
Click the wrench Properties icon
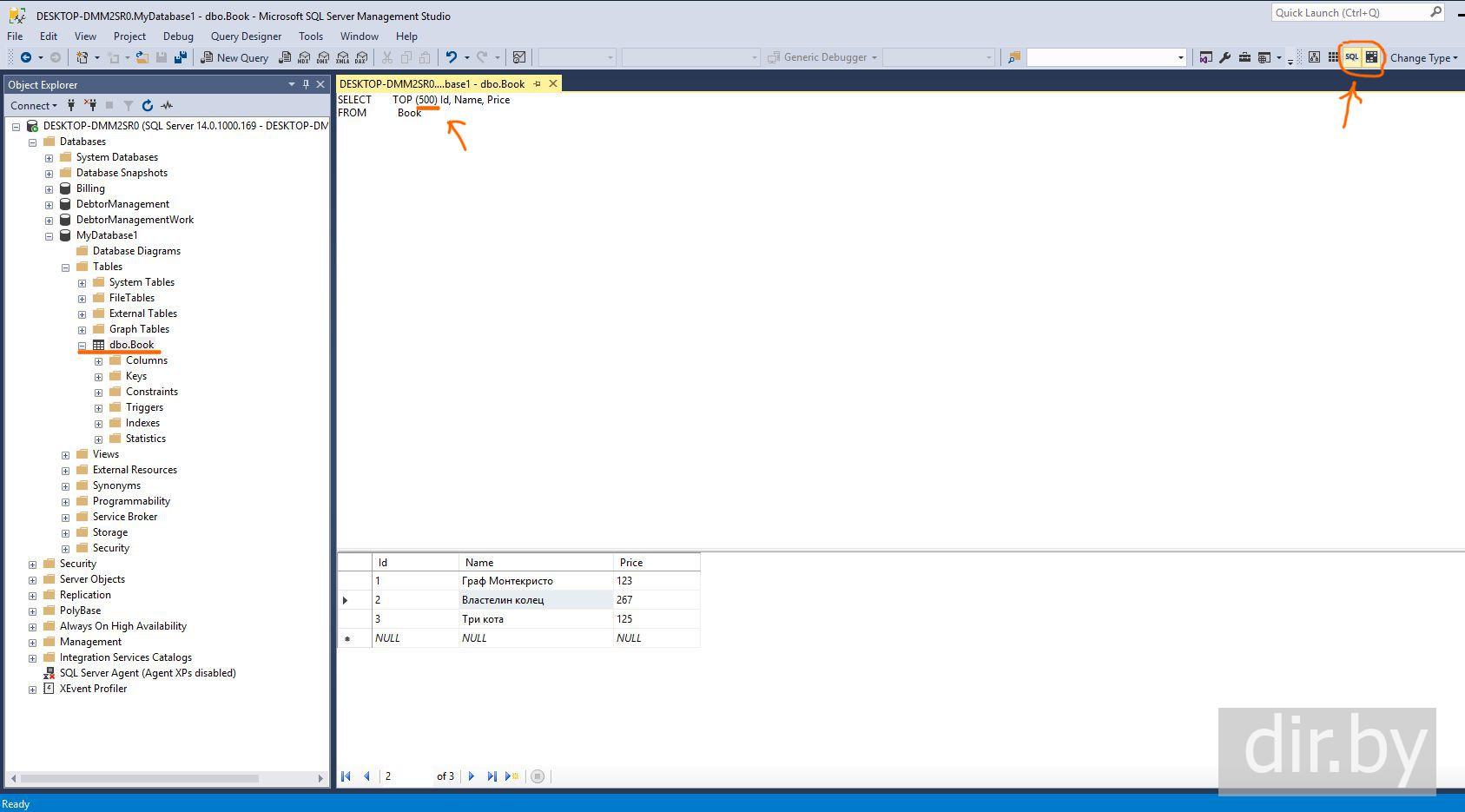[x=1225, y=57]
